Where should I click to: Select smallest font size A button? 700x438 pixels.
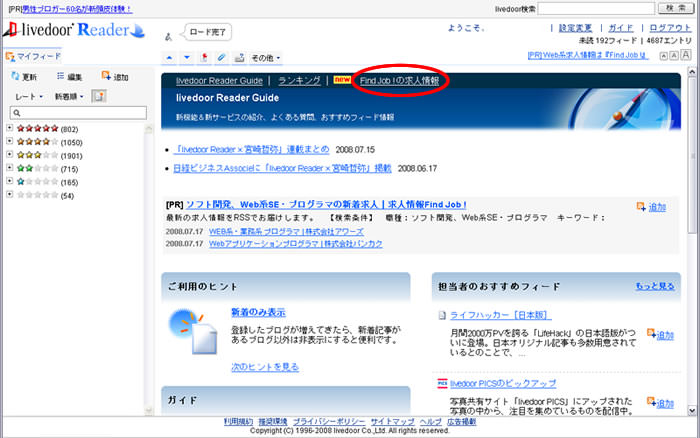point(664,56)
